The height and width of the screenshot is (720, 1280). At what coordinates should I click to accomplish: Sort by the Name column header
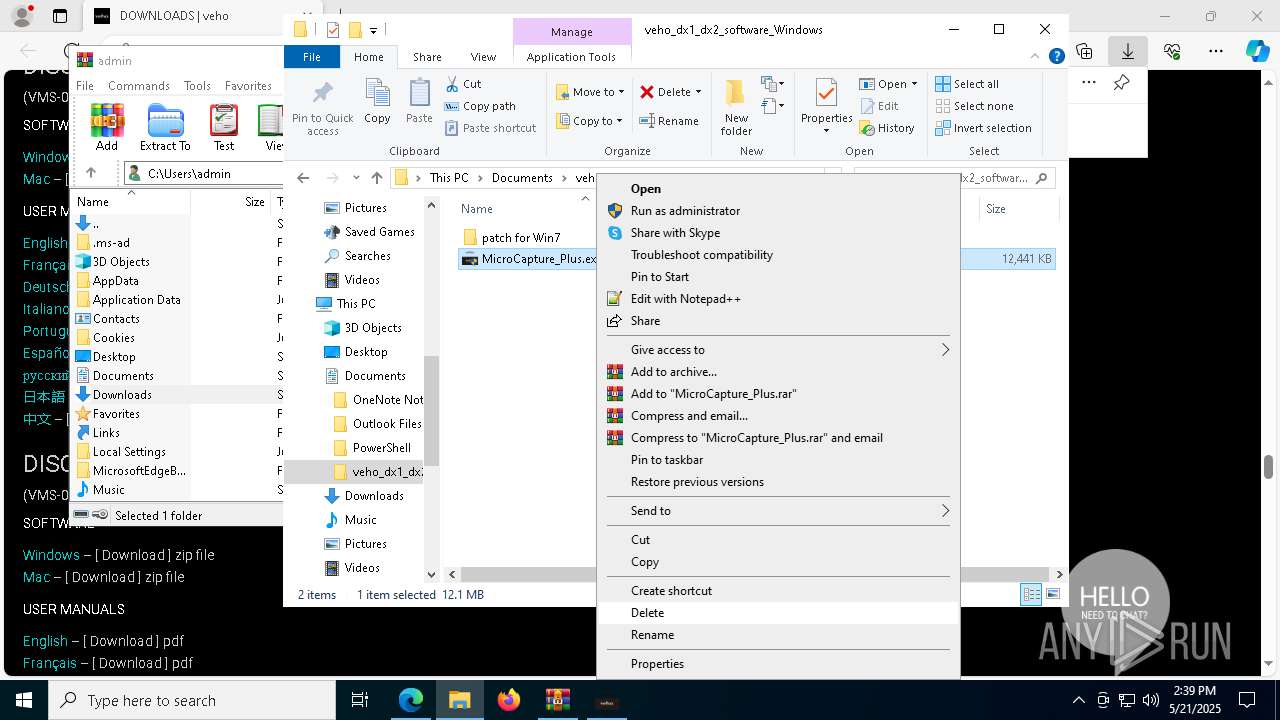(x=477, y=209)
